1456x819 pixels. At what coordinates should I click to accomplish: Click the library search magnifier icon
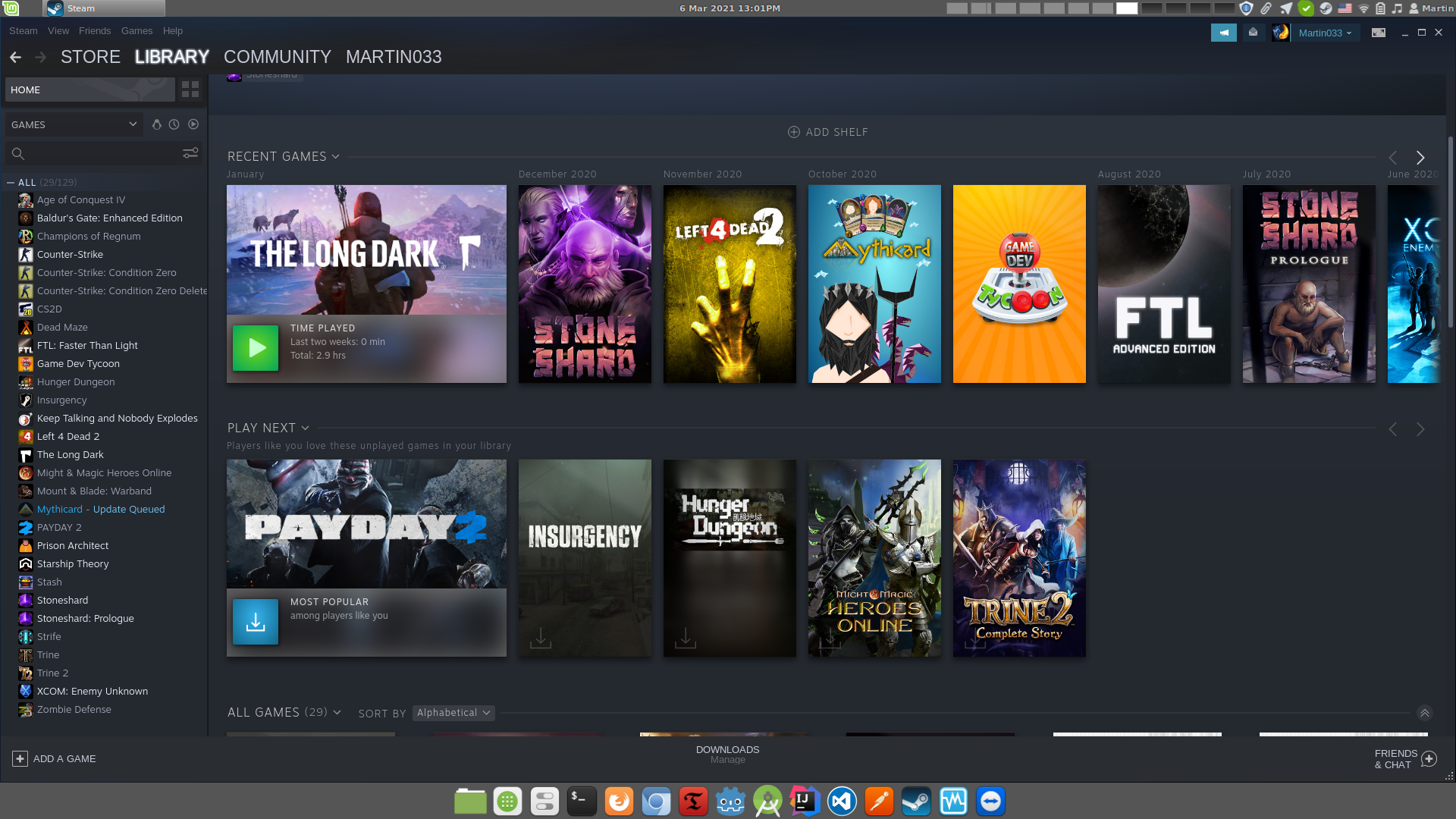click(18, 154)
